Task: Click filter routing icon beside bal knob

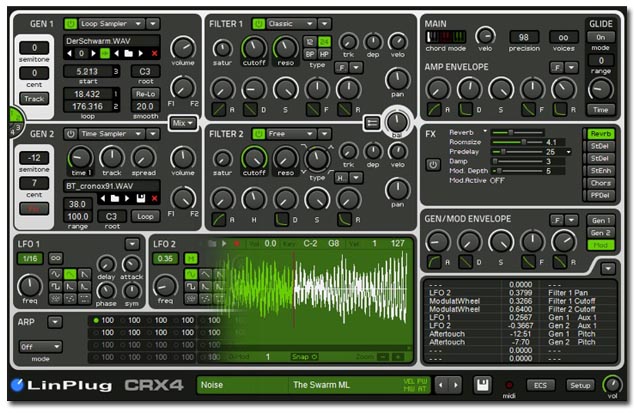Action: point(372,123)
